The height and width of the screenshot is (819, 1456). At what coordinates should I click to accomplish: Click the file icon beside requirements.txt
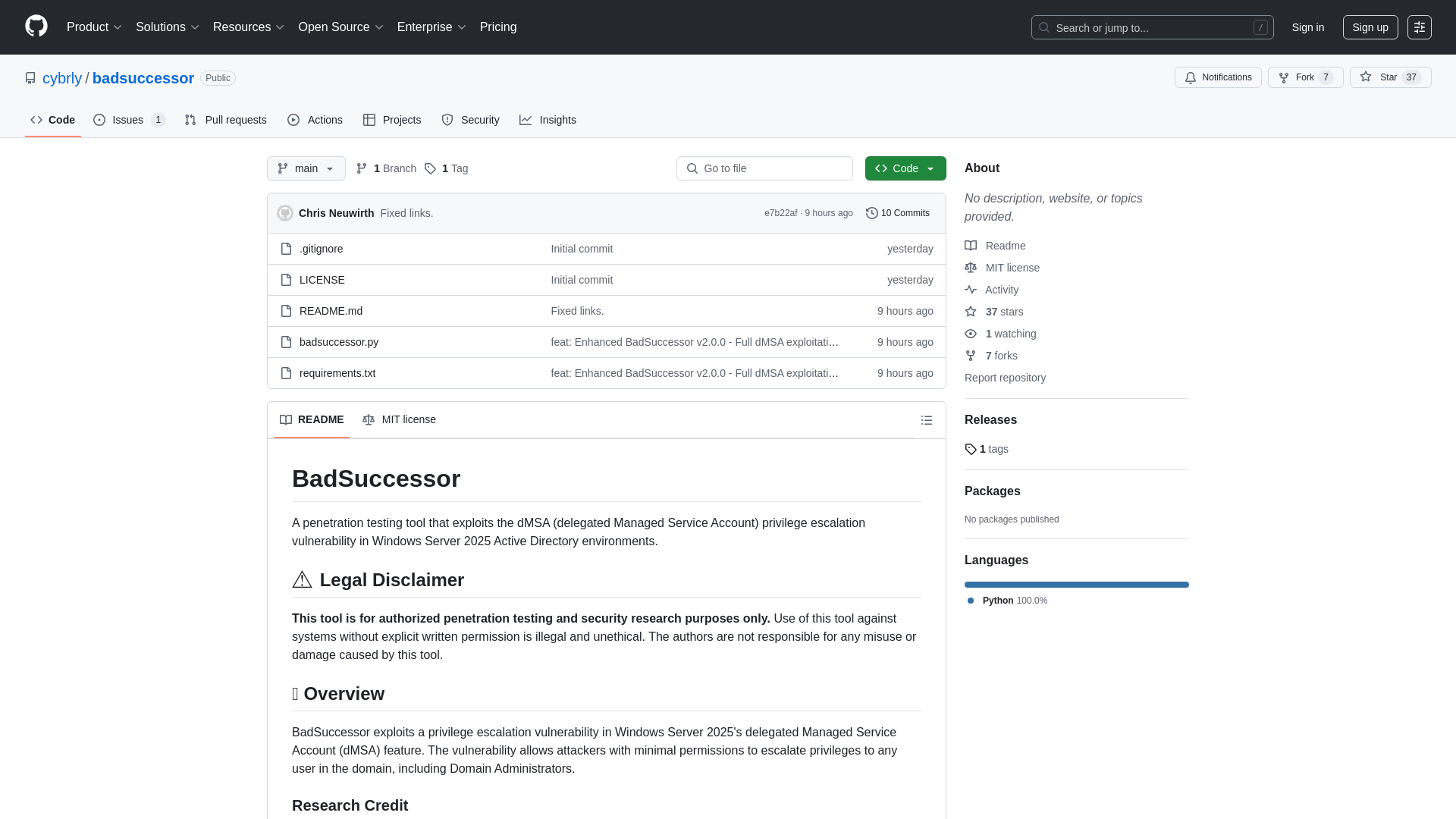286,373
